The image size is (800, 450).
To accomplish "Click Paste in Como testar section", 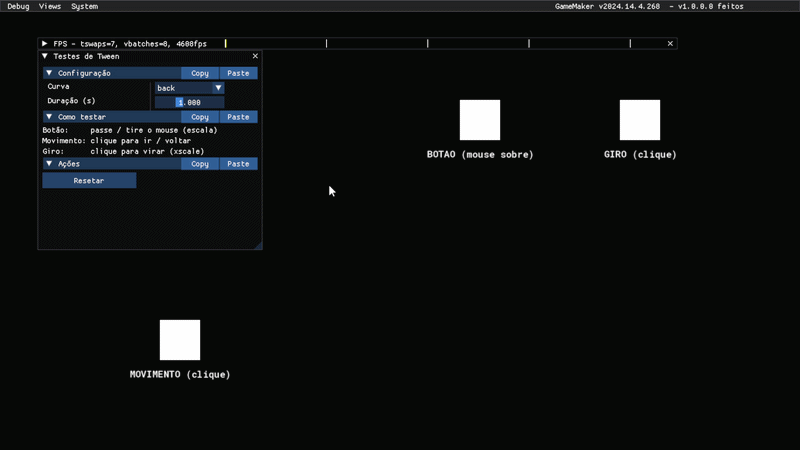I will point(238,117).
